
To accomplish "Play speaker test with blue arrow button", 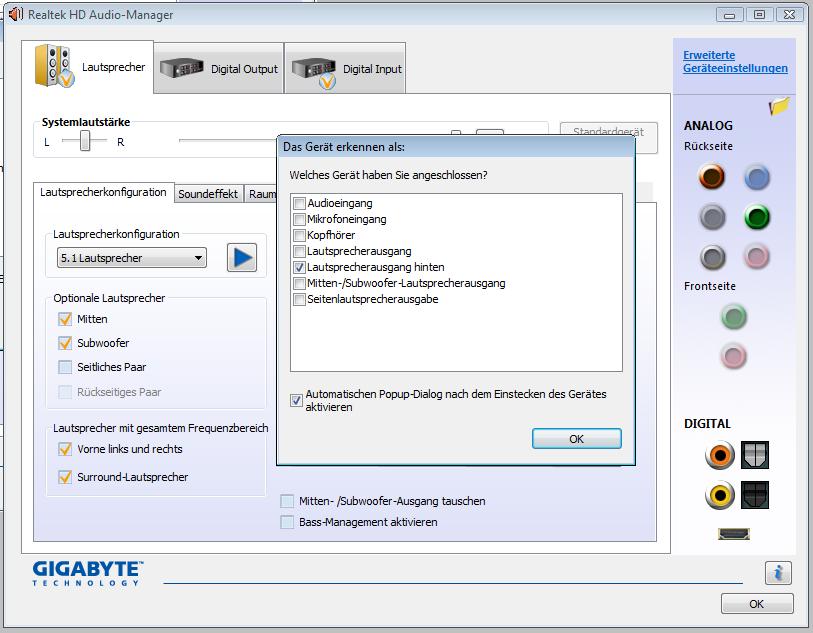I will (242, 257).
